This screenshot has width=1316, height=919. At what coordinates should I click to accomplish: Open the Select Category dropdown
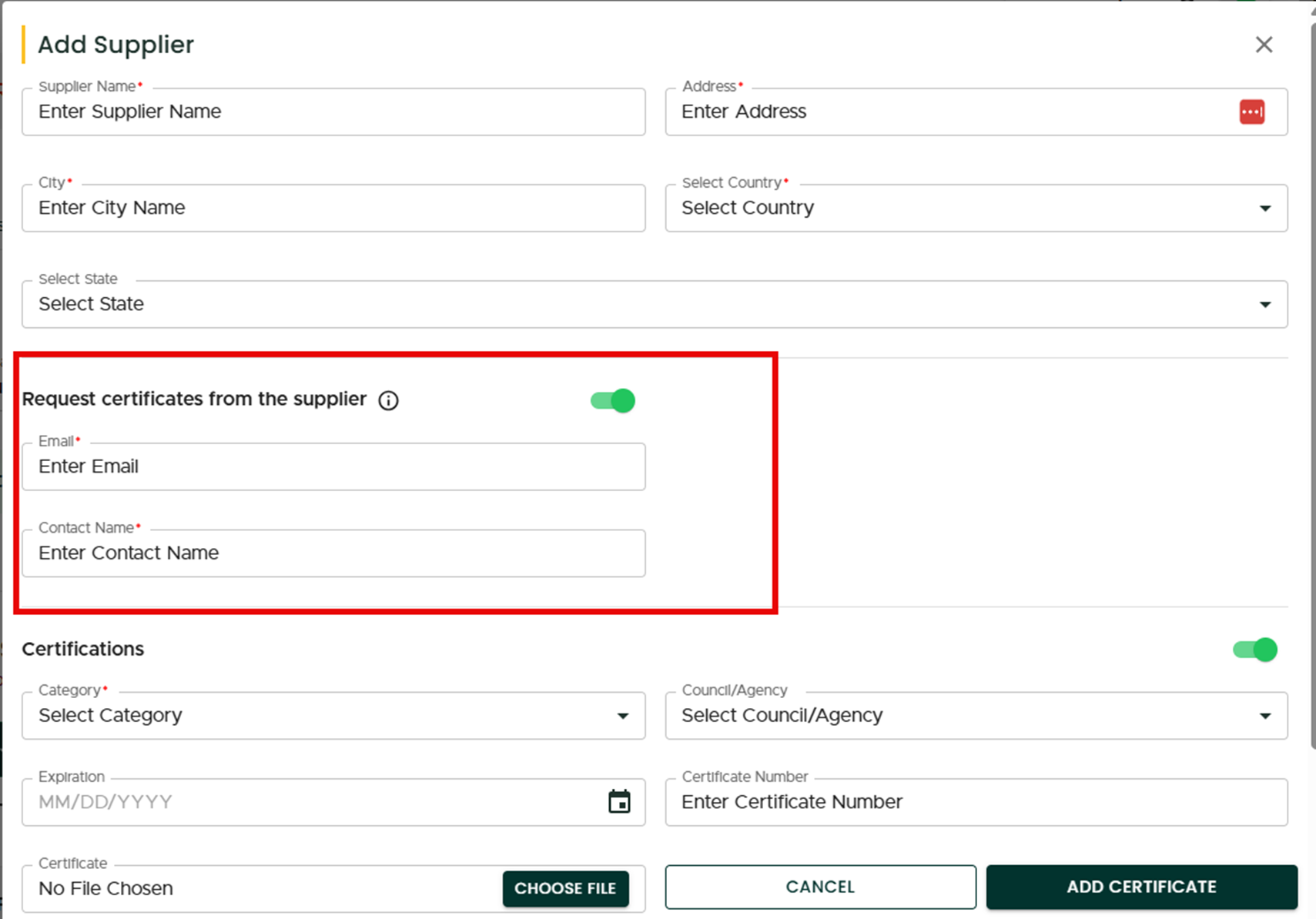click(333, 716)
